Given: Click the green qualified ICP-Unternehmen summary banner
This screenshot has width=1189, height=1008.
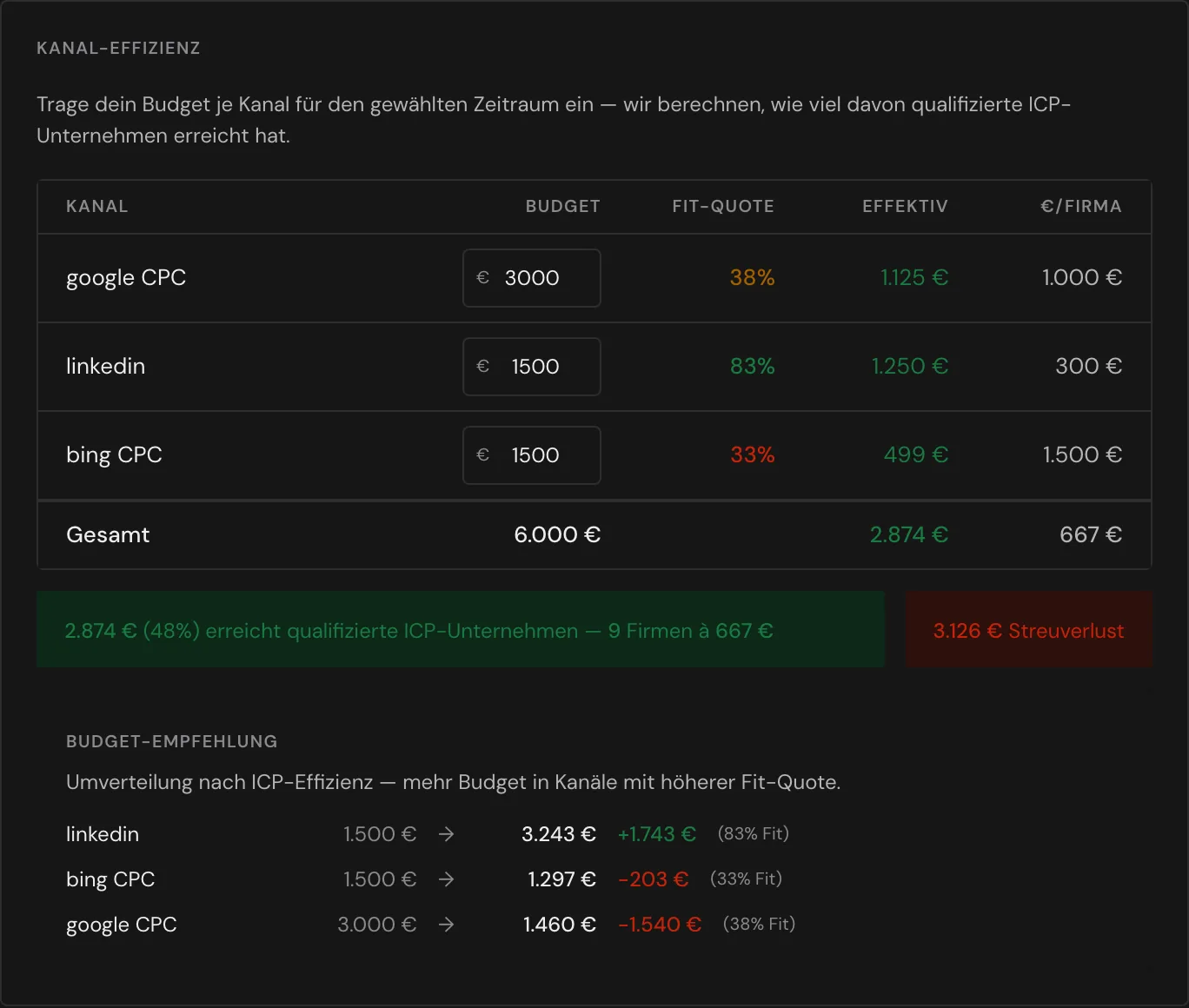Looking at the screenshot, I should (461, 630).
